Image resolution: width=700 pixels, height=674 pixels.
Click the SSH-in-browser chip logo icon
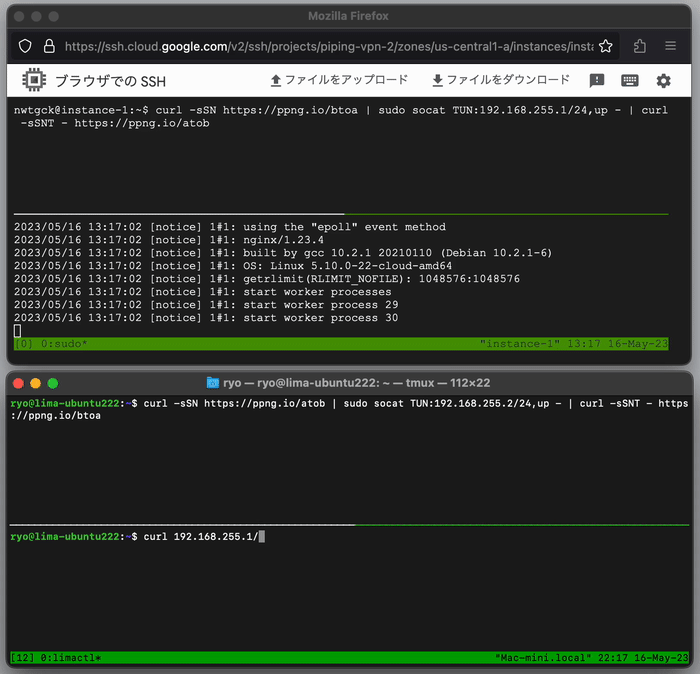34,80
